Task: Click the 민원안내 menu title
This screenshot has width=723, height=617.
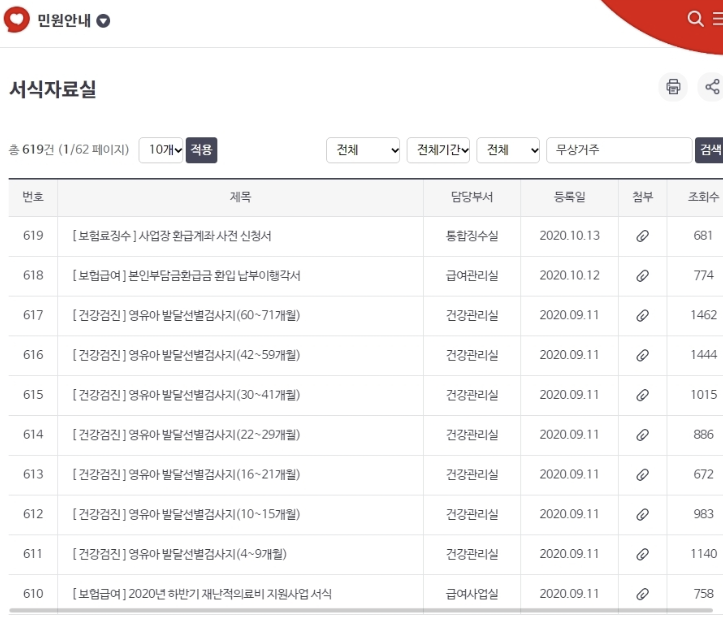Action: pyautogui.click(x=64, y=21)
